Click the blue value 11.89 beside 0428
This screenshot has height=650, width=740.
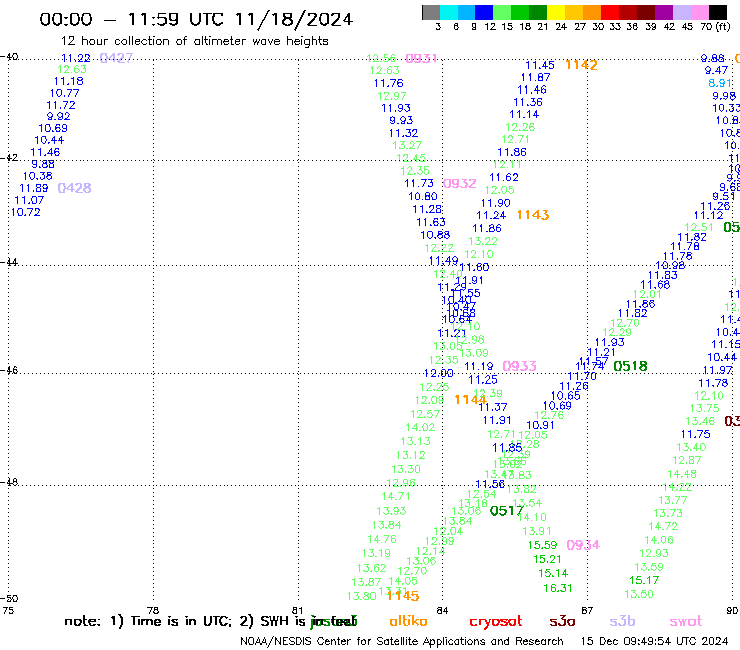point(34,188)
